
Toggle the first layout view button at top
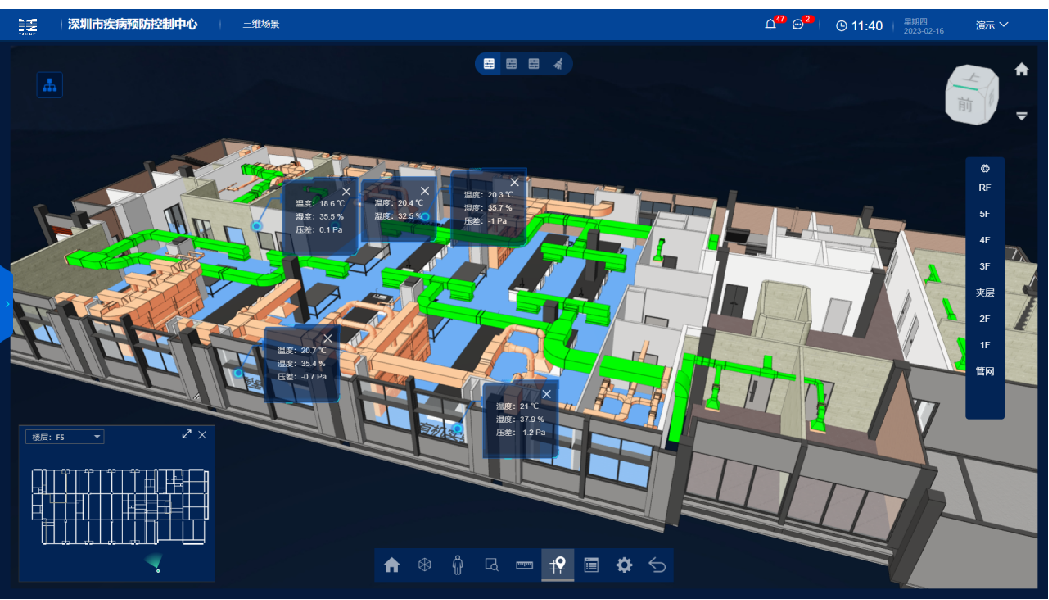coord(489,64)
